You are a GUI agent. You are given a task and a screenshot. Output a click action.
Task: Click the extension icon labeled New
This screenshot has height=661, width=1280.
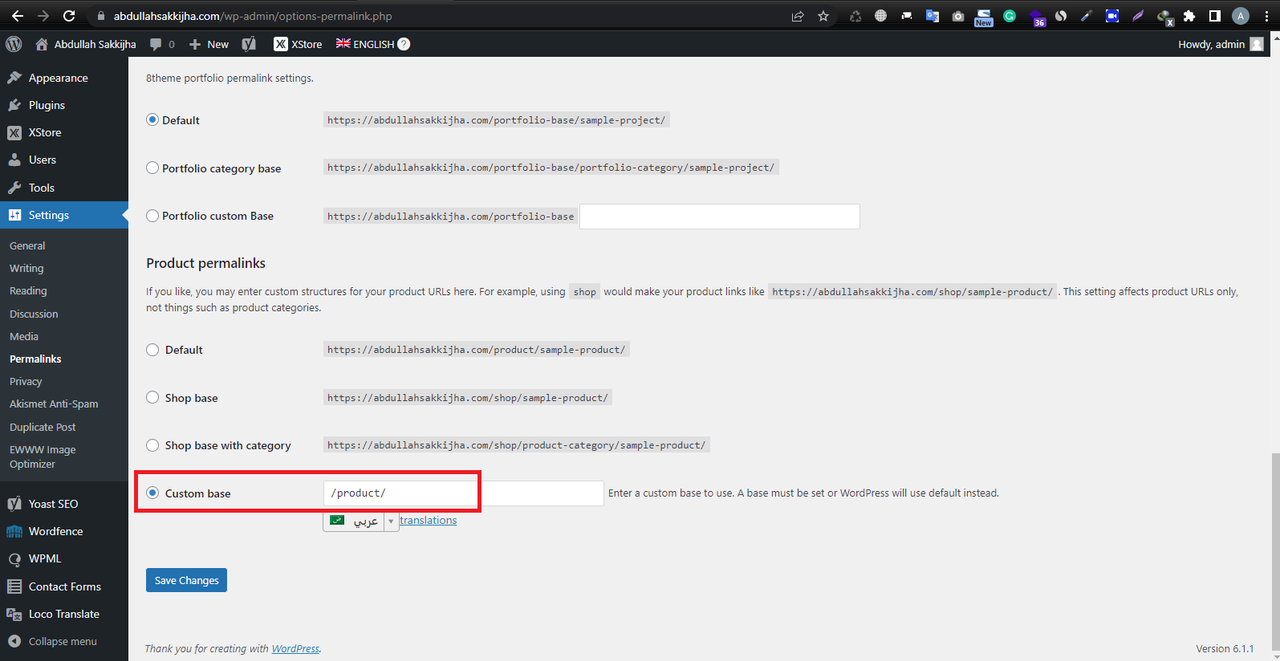point(984,17)
